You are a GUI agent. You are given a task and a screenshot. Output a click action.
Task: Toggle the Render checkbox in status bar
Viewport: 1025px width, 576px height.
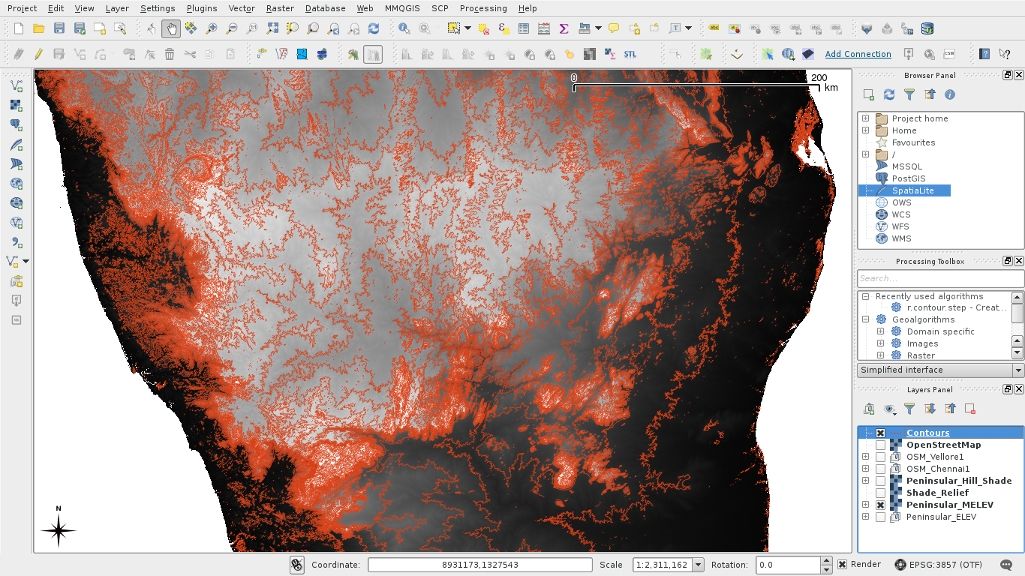coord(842,565)
